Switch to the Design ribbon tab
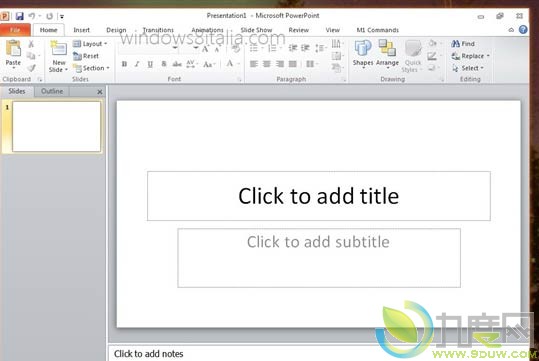 click(x=116, y=30)
